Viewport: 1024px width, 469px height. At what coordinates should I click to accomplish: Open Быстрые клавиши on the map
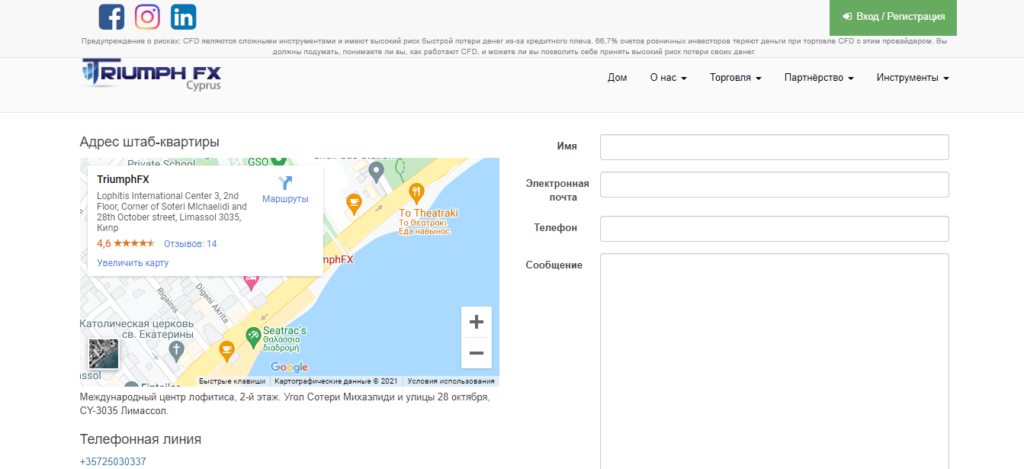click(232, 381)
